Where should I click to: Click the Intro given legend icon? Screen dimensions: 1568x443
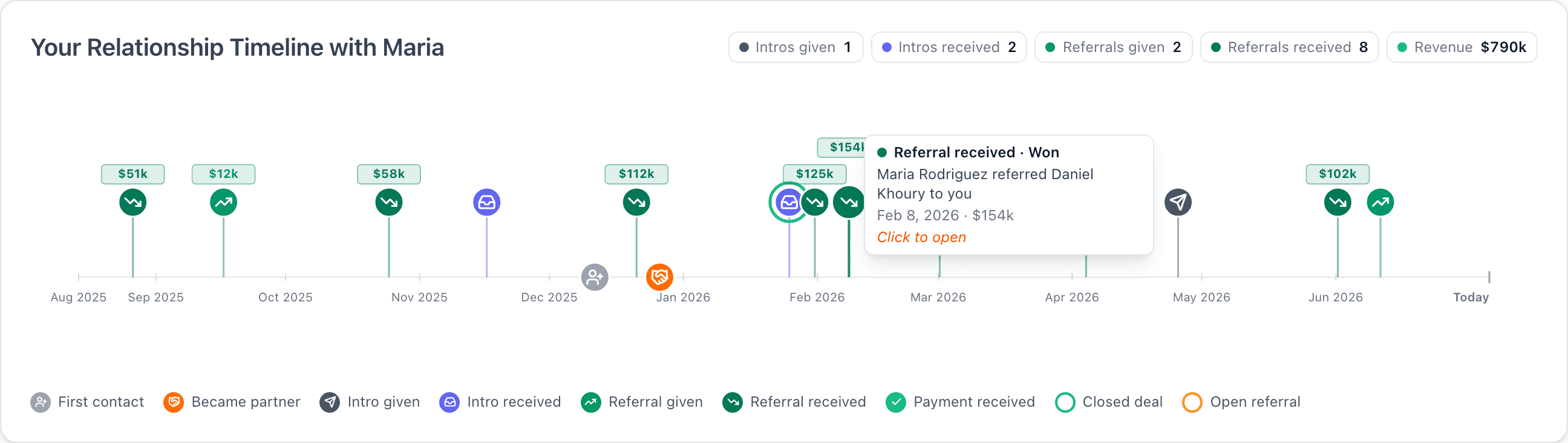pos(330,403)
